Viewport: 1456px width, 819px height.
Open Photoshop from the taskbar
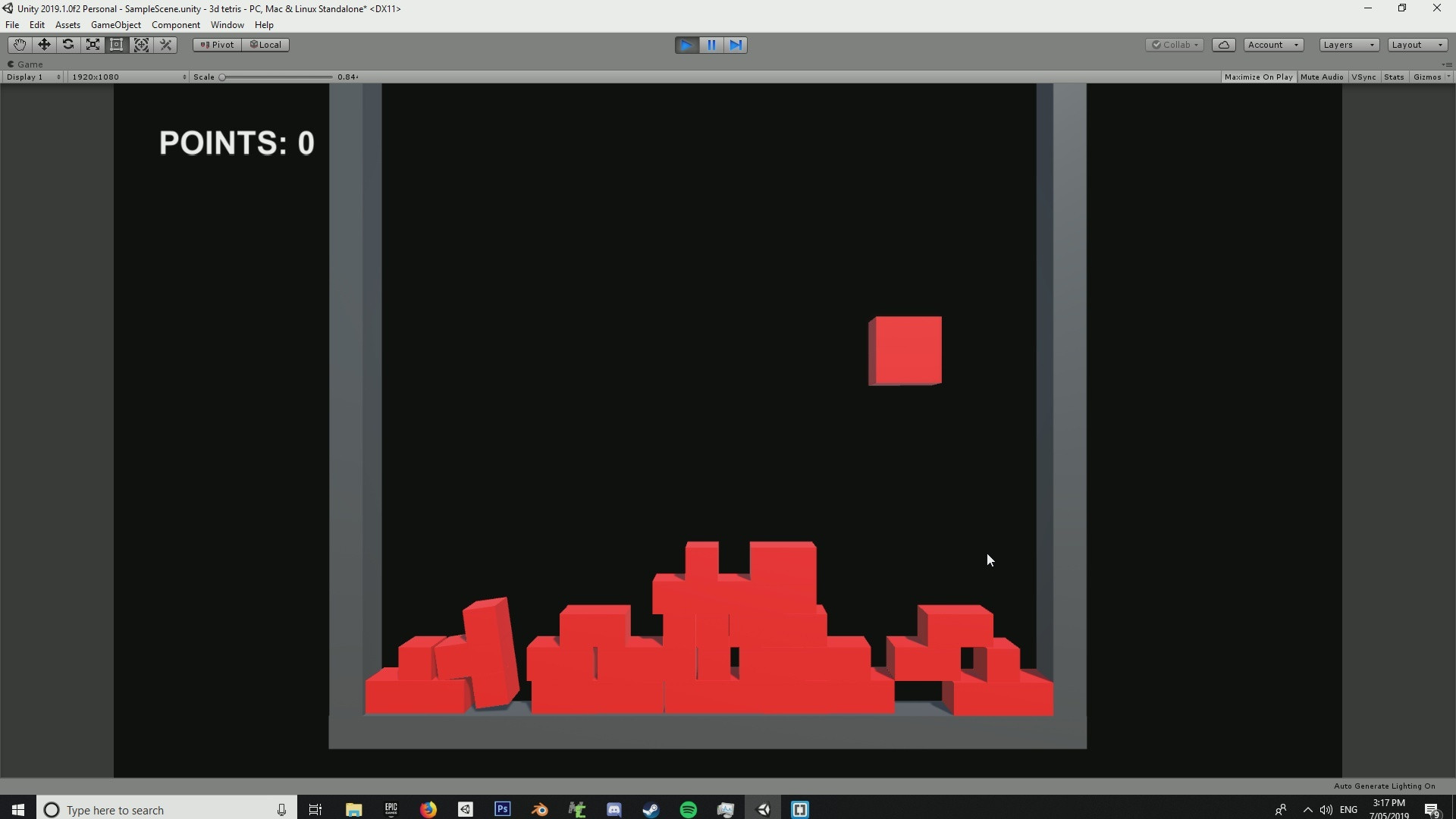(x=503, y=810)
